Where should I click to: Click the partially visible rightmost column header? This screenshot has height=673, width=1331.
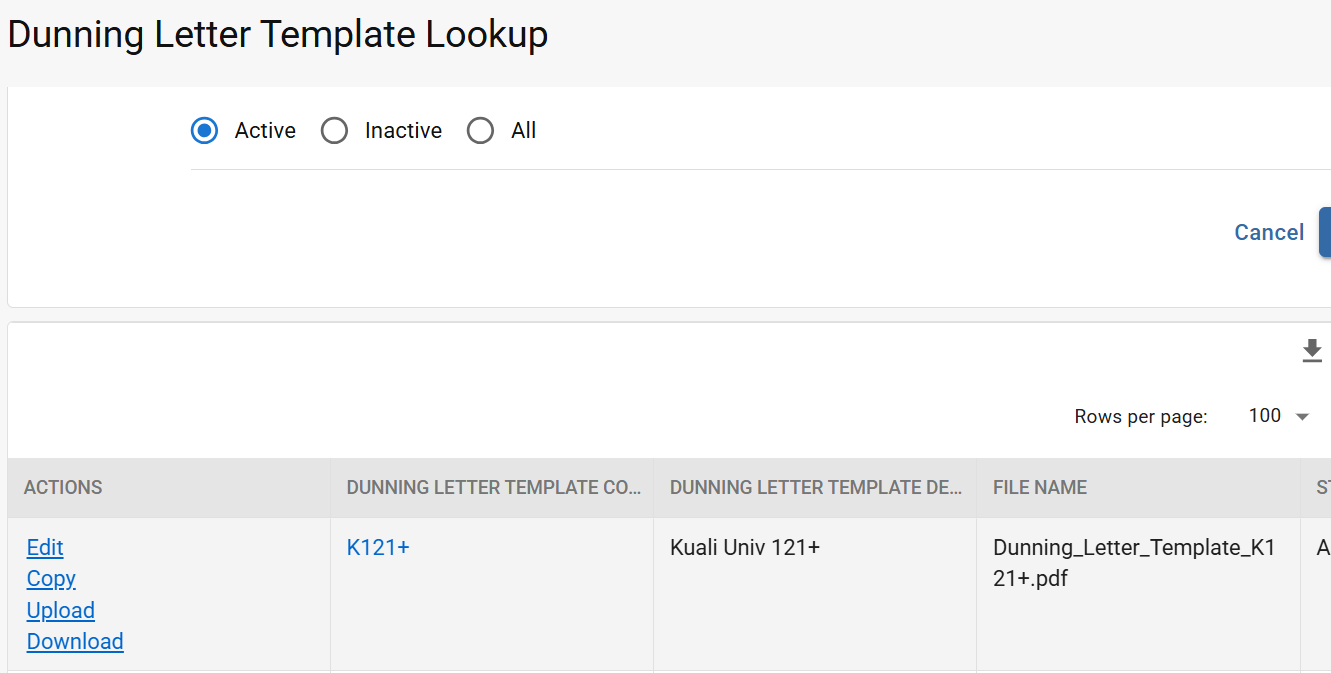pos(1321,487)
